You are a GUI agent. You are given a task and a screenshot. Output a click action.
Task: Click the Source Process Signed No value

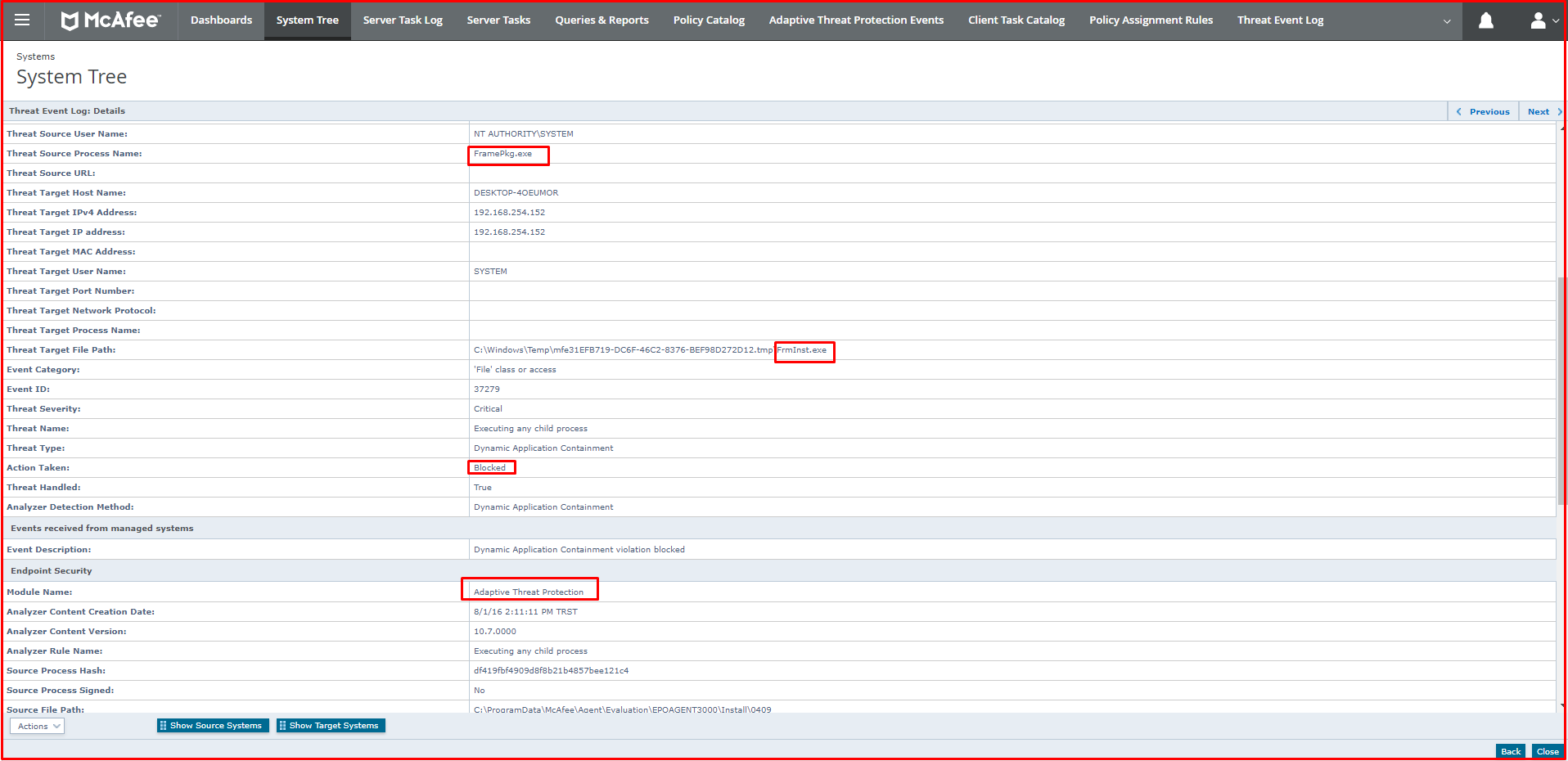click(480, 691)
